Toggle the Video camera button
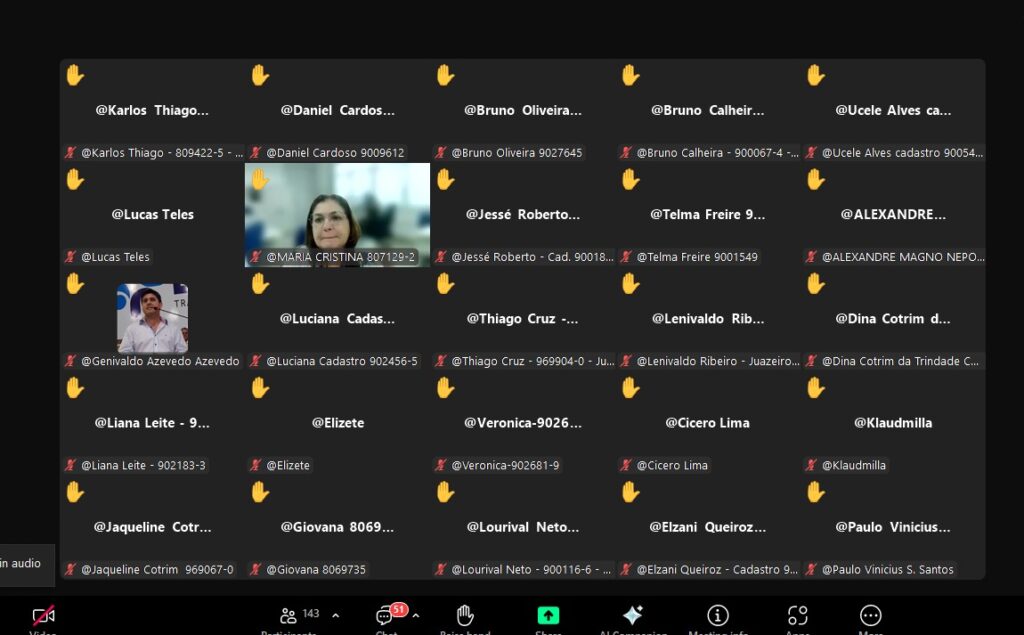The width and height of the screenshot is (1024, 635). click(43, 615)
